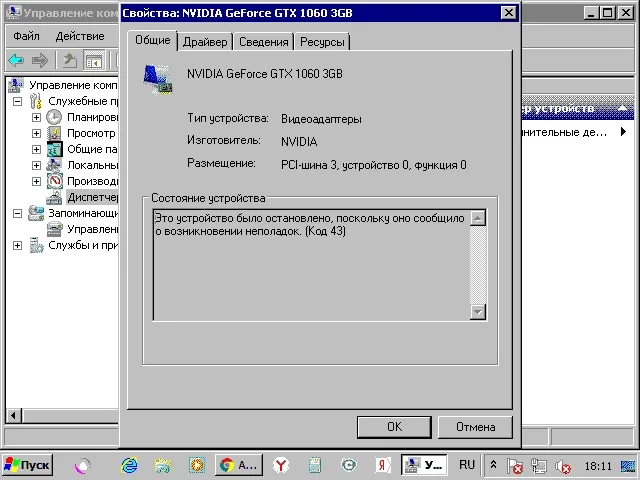Click inside the device status text box
Screen dimensions: 640x480
pyautogui.click(x=311, y=265)
